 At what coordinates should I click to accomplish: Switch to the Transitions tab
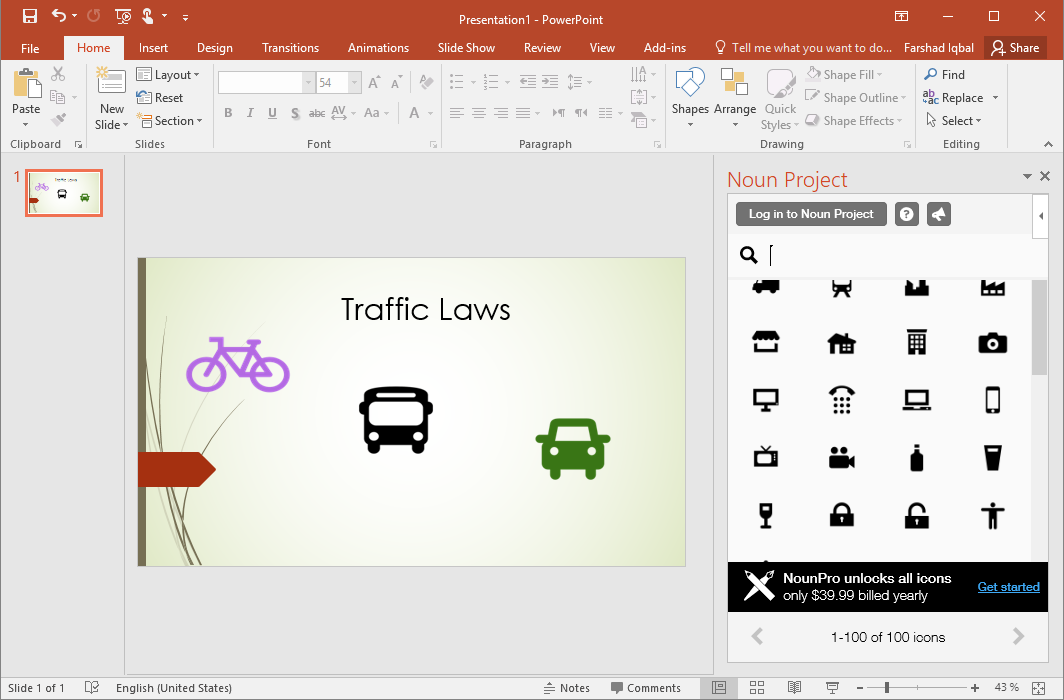click(290, 48)
